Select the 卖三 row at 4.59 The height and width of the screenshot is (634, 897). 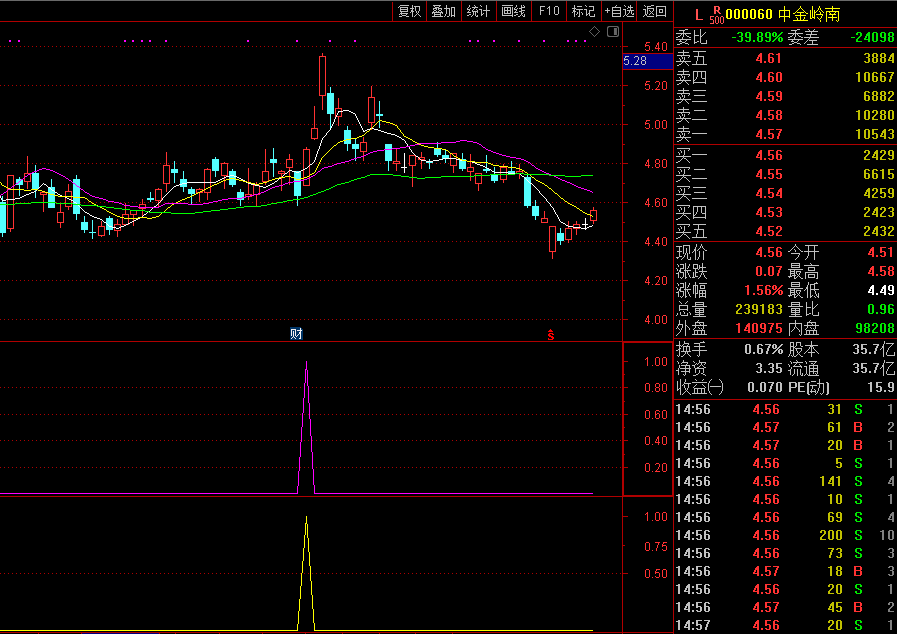pos(785,96)
